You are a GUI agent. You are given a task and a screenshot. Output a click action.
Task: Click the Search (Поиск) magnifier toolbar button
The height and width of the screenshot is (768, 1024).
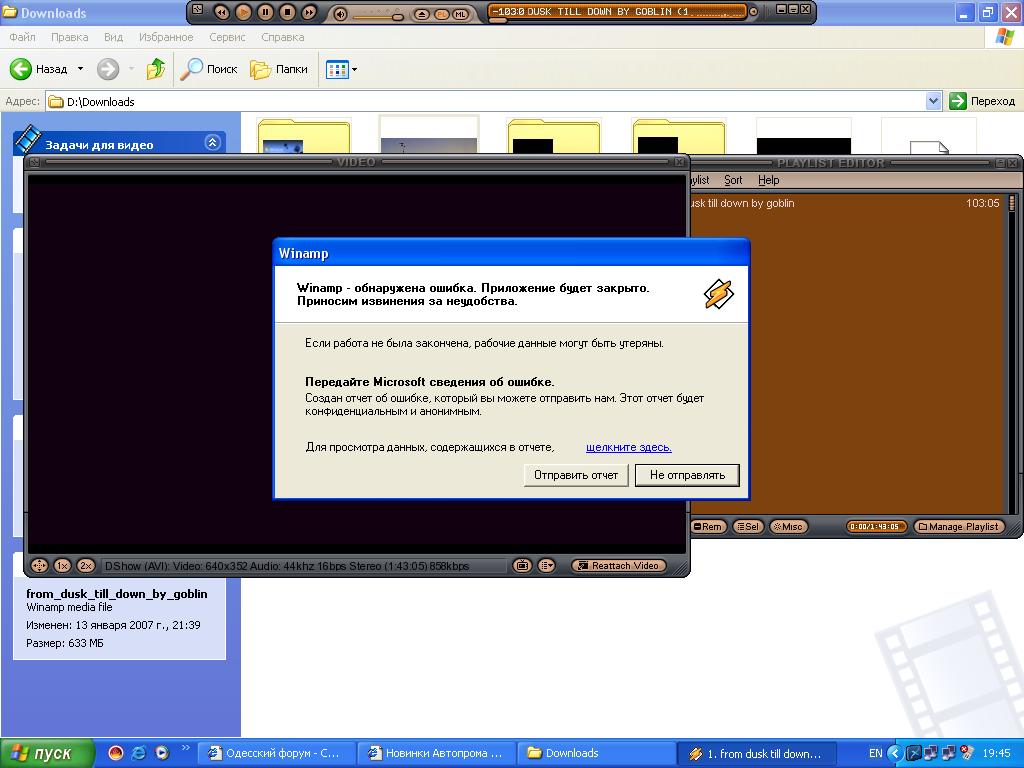point(208,69)
